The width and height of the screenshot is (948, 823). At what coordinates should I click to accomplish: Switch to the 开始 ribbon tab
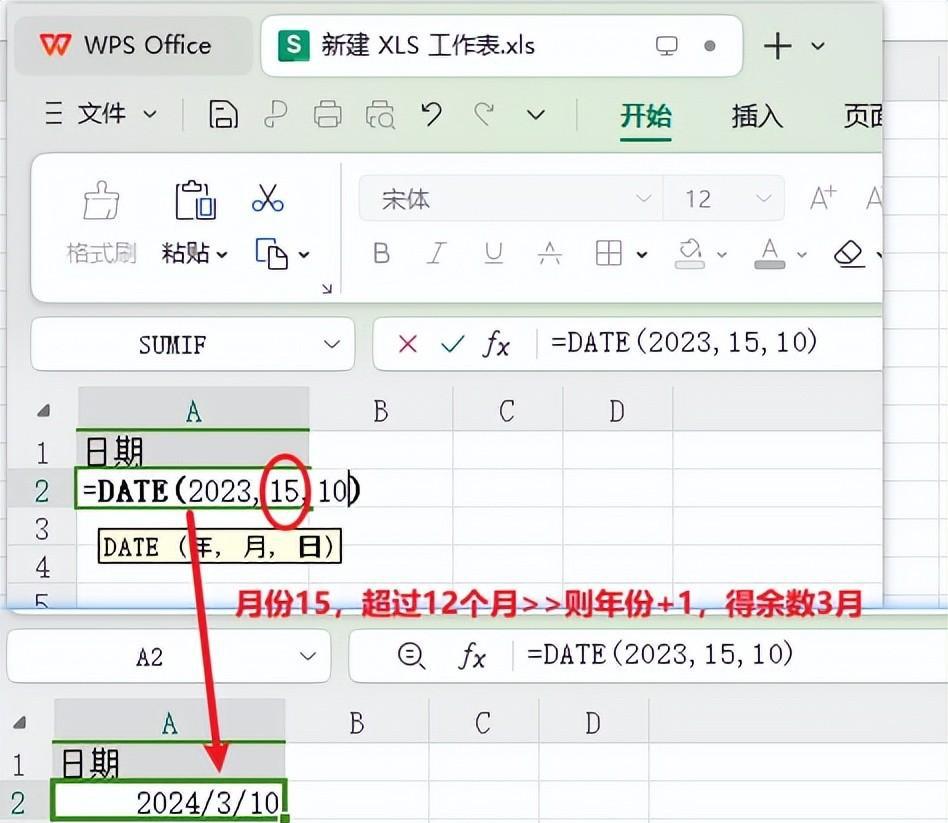pyautogui.click(x=646, y=115)
